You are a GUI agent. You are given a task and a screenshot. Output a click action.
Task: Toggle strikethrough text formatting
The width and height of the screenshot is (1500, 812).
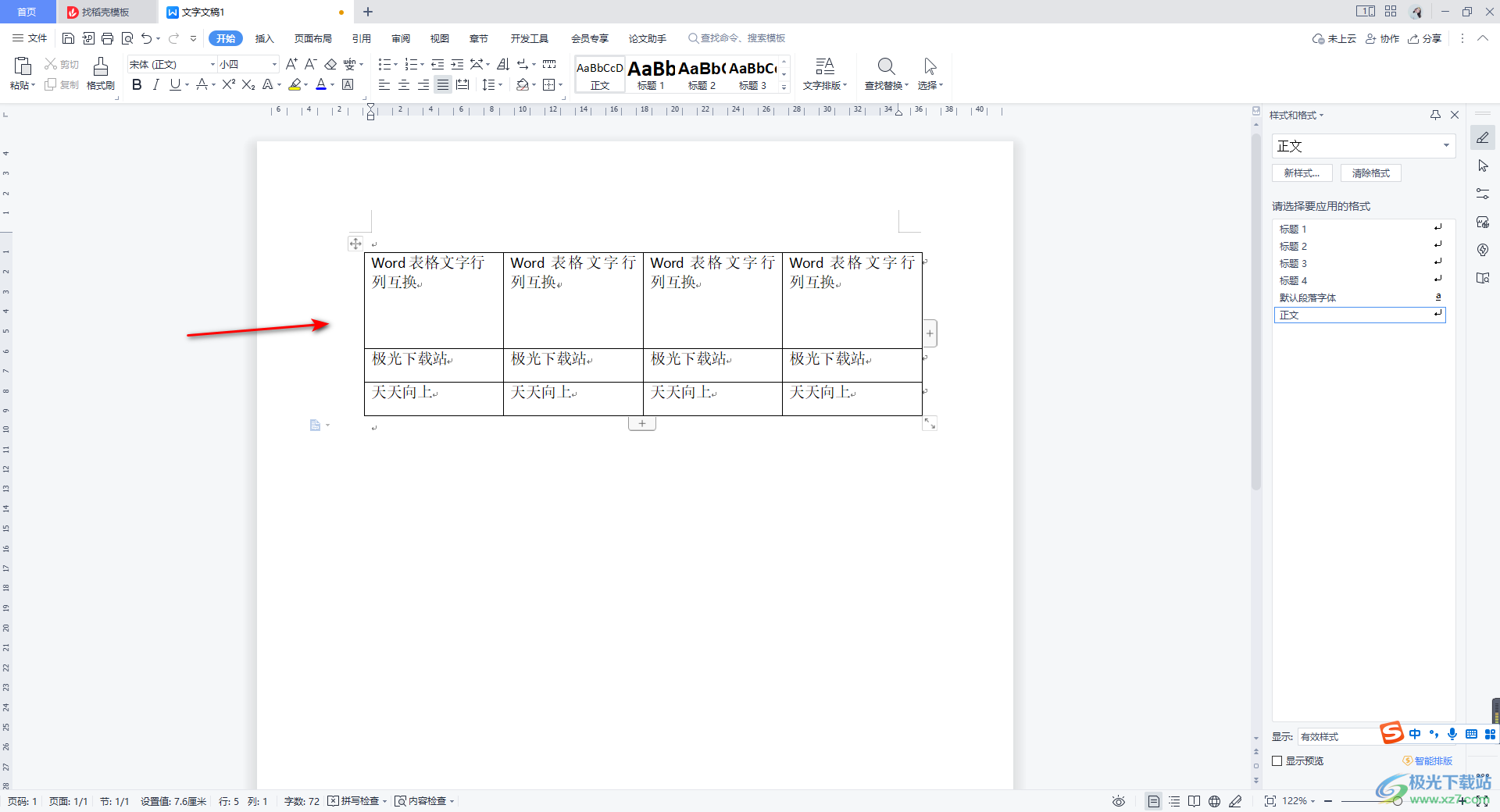[x=202, y=85]
